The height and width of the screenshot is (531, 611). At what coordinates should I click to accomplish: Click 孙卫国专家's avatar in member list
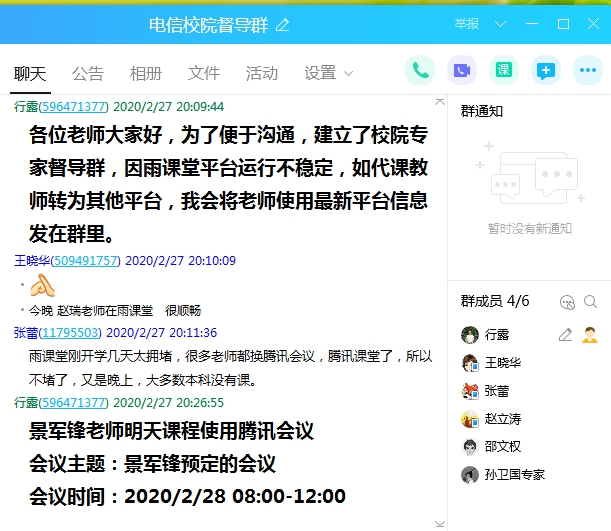pyautogui.click(x=470, y=475)
